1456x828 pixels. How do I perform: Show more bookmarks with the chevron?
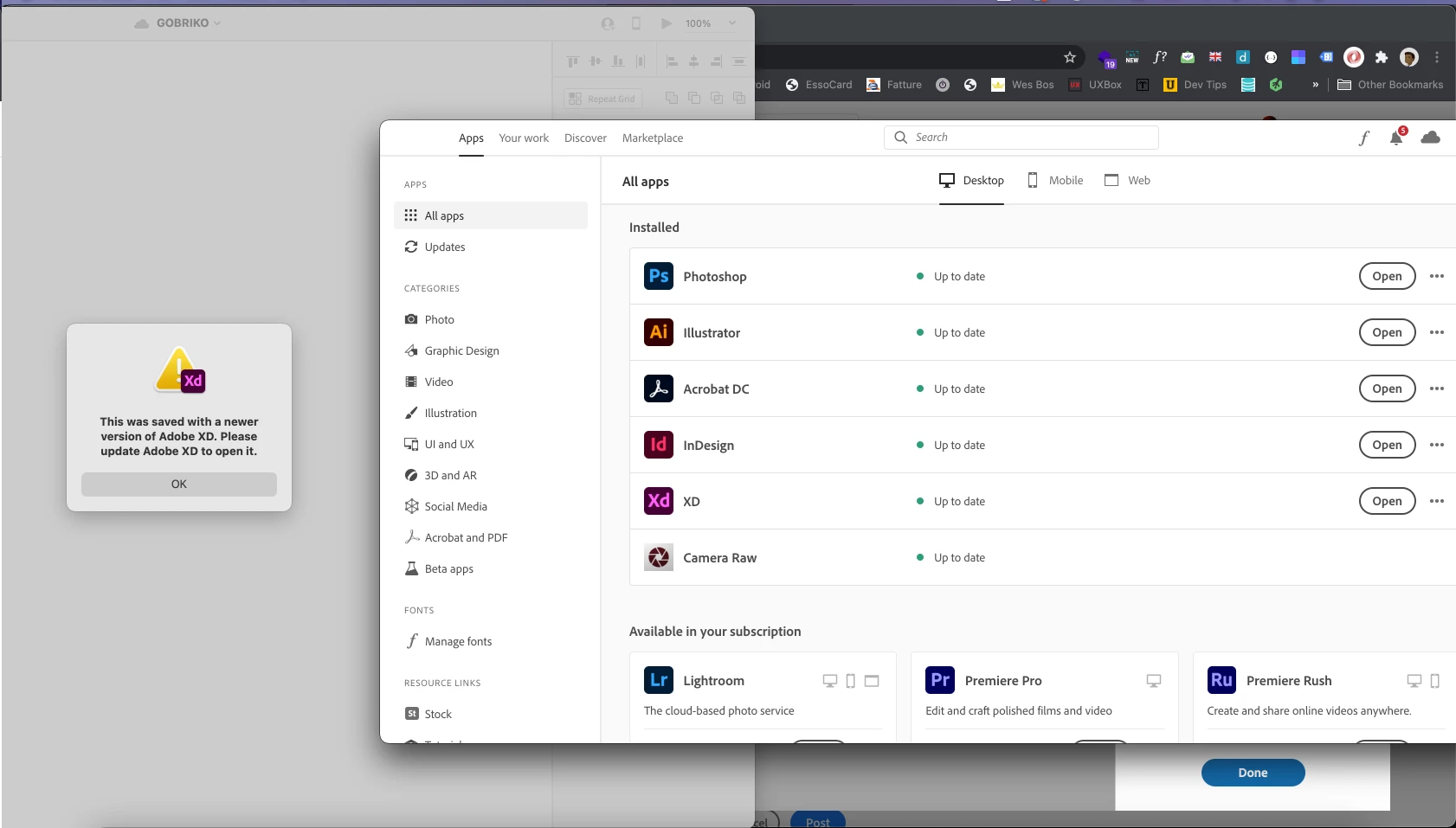[1315, 85]
